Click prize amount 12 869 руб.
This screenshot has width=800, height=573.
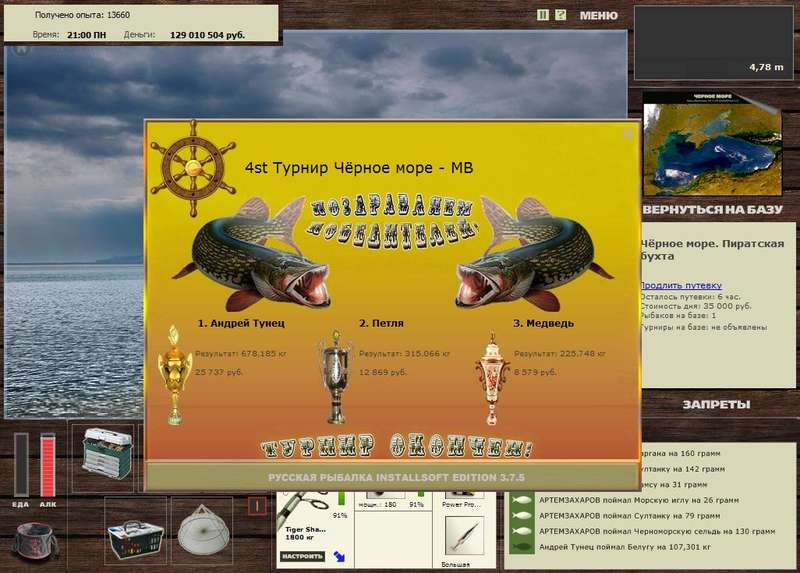coord(383,372)
